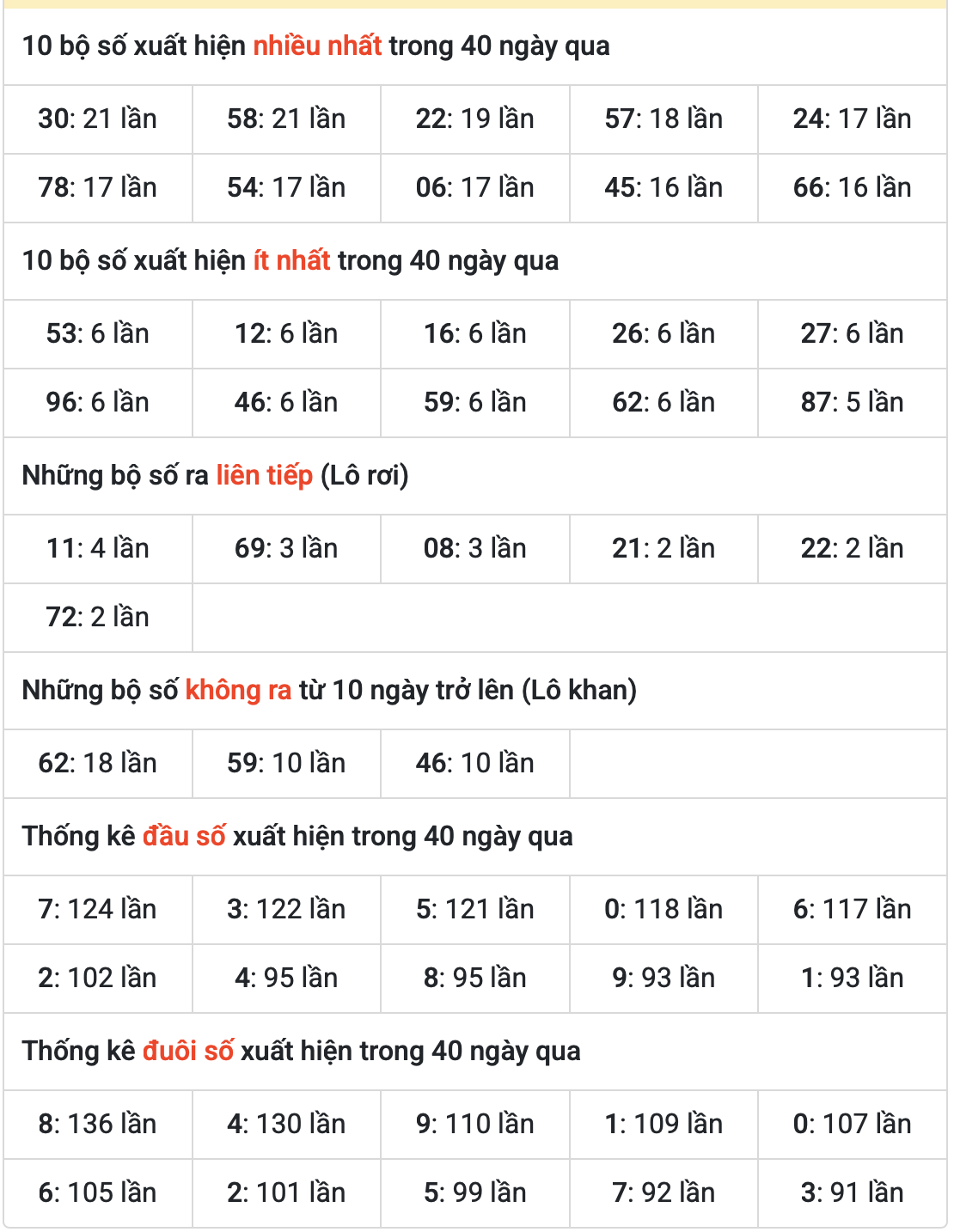Click the 'đuôi số' highlighted heading text
954x1232 pixels.
(x=188, y=1051)
